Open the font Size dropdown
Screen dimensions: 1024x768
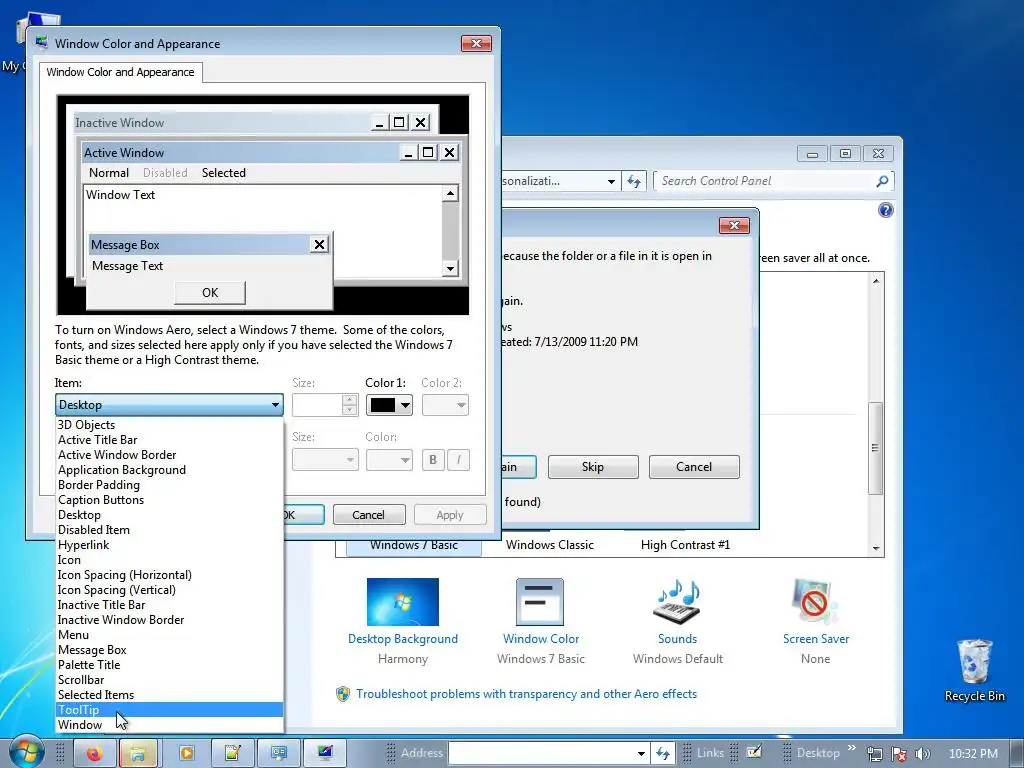coord(325,460)
